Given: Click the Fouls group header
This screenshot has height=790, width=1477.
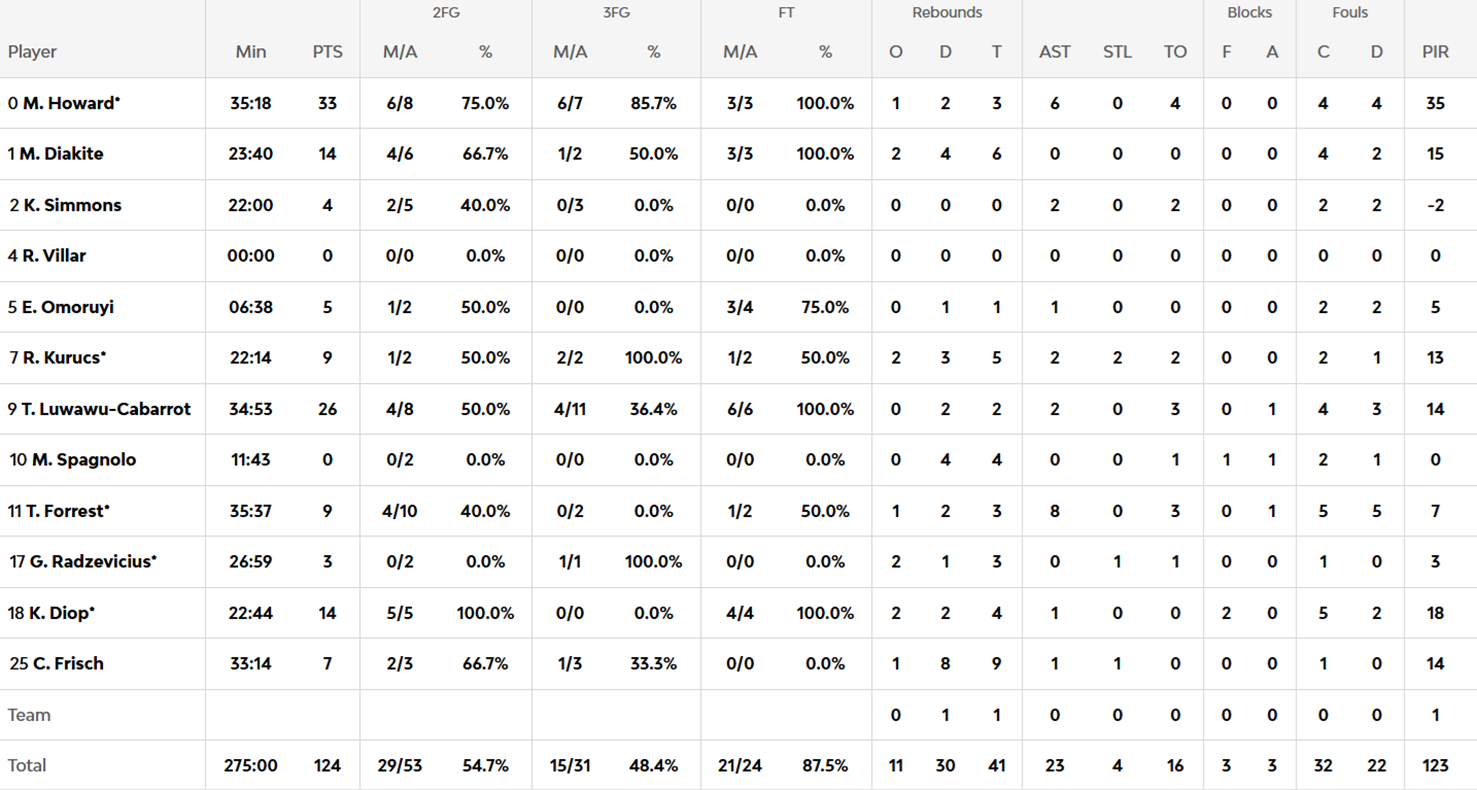Looking at the screenshot, I should 1350,13.
